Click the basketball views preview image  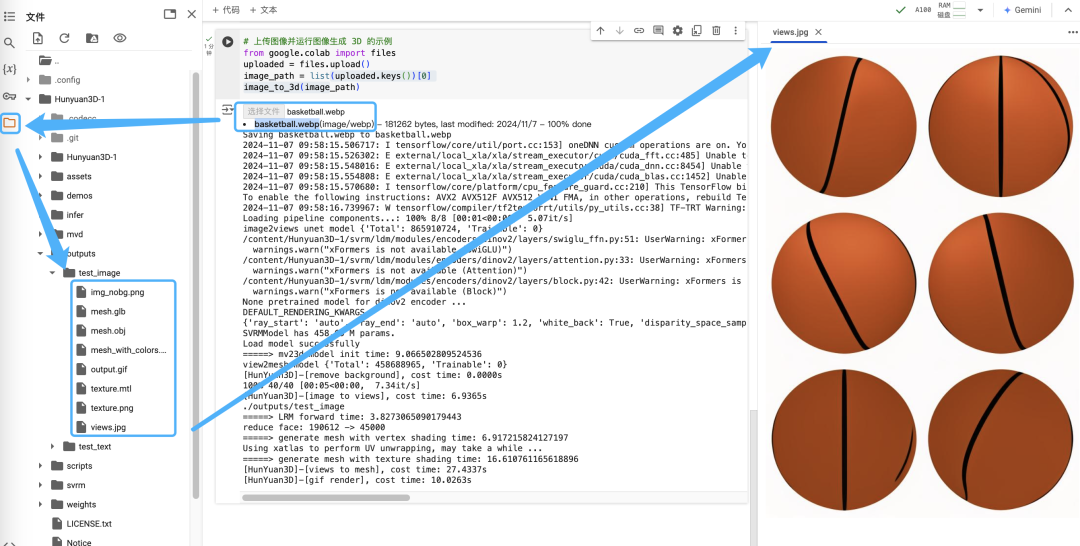coord(921,282)
